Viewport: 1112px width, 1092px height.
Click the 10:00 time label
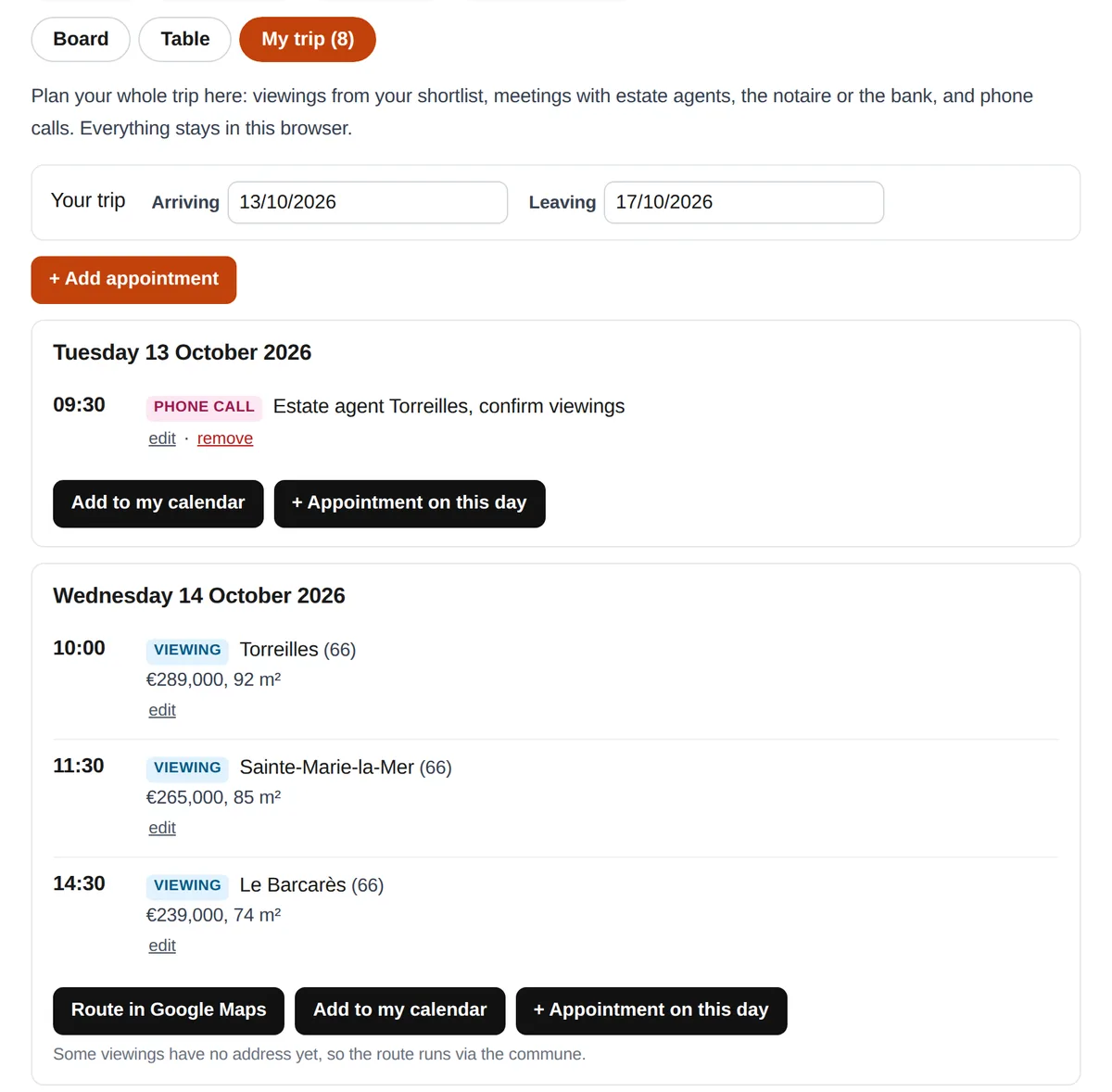79,648
